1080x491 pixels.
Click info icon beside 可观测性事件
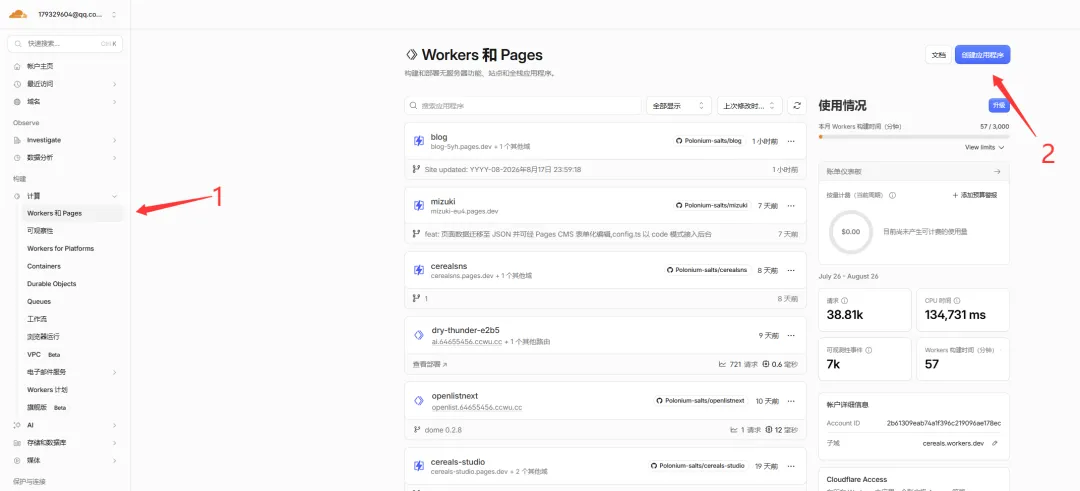[869, 350]
